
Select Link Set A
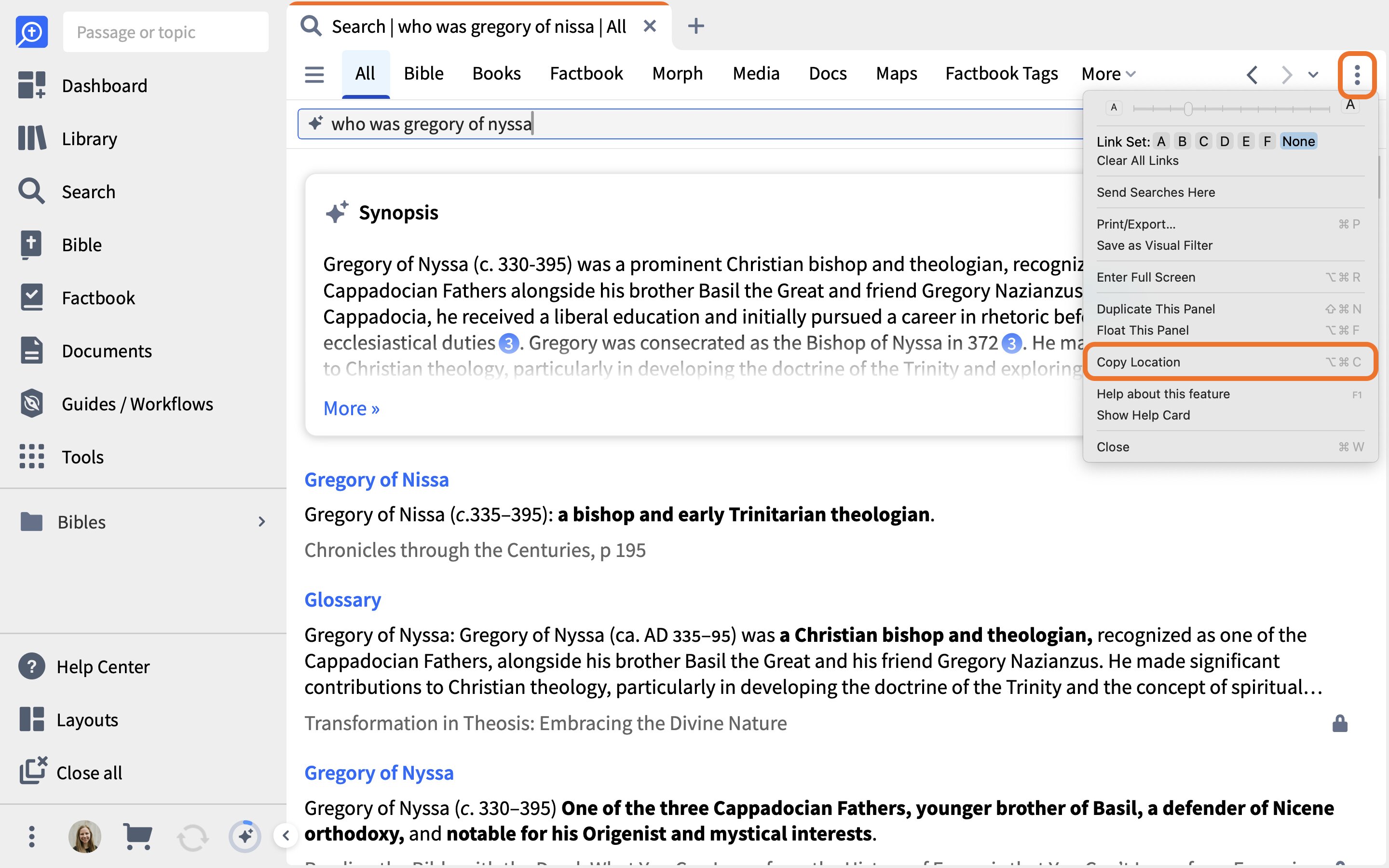click(1161, 141)
